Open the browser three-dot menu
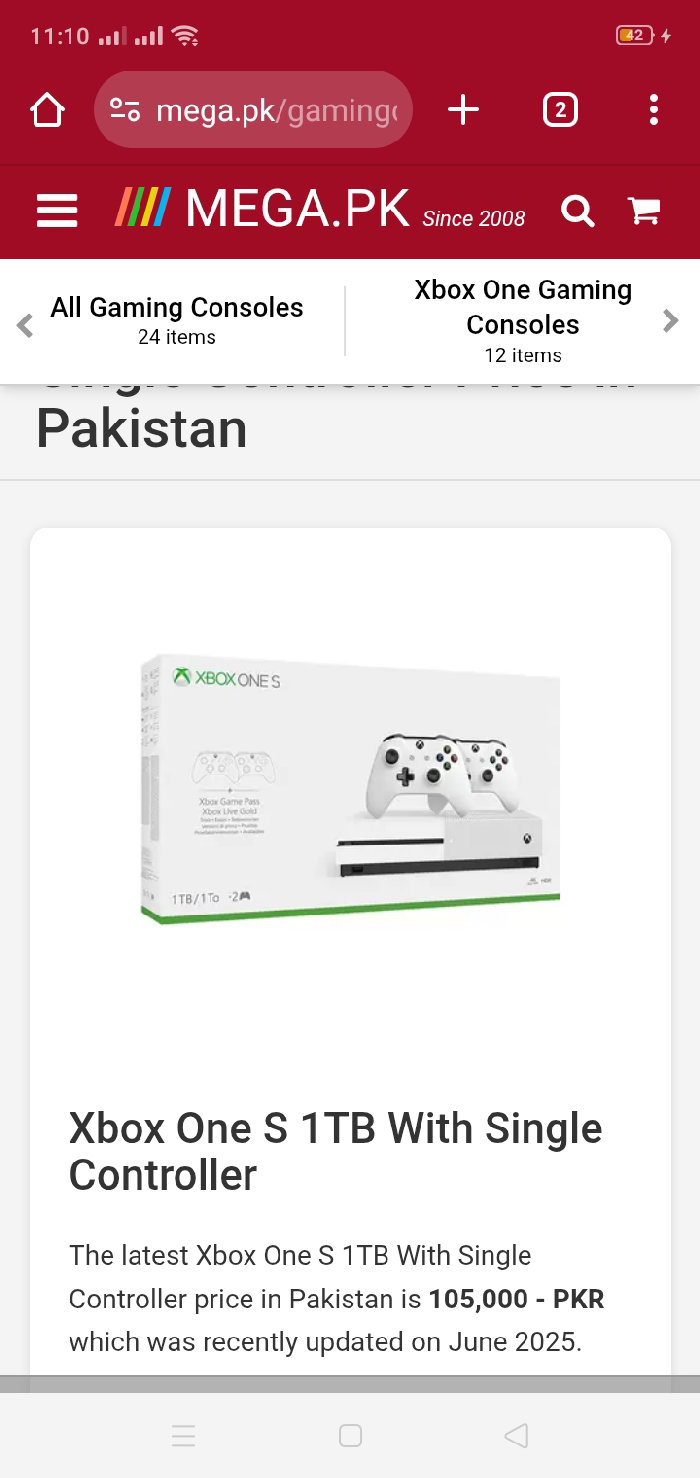 click(653, 110)
